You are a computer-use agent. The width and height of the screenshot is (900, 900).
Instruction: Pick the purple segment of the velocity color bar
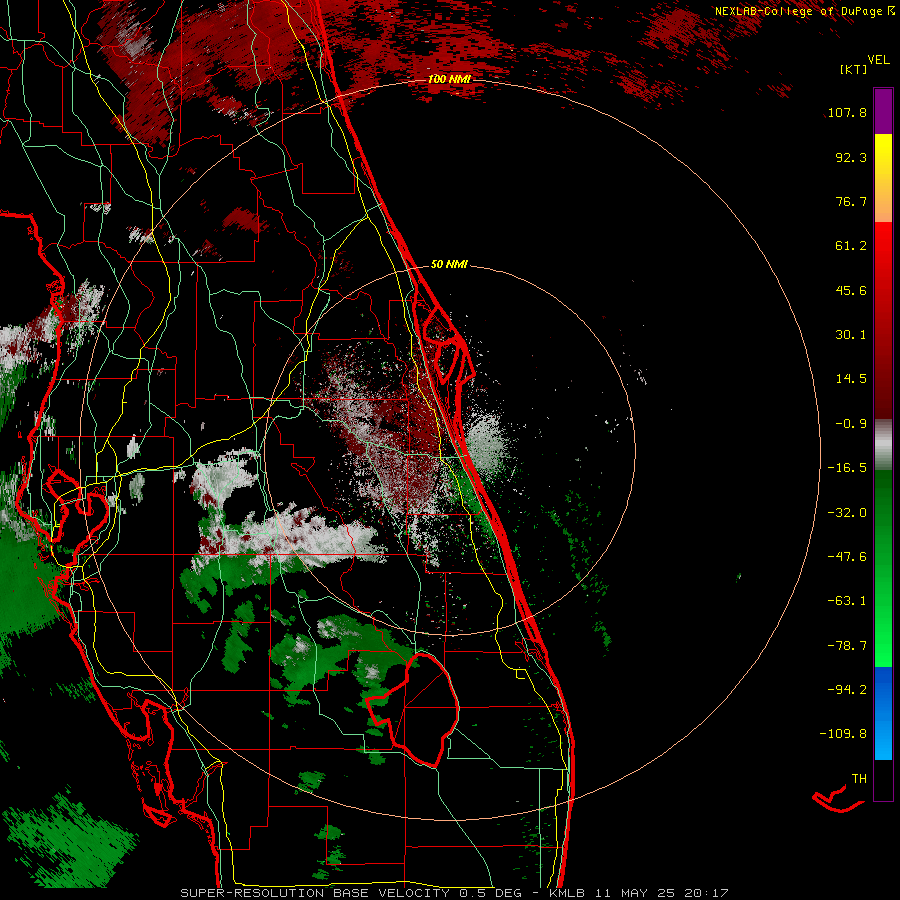[x=883, y=111]
